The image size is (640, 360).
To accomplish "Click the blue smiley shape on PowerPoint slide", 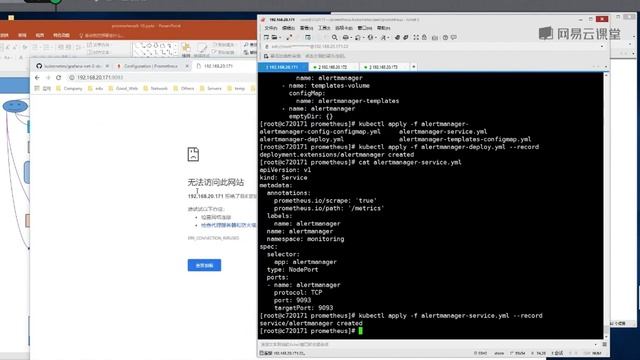I will [x=15, y=106].
